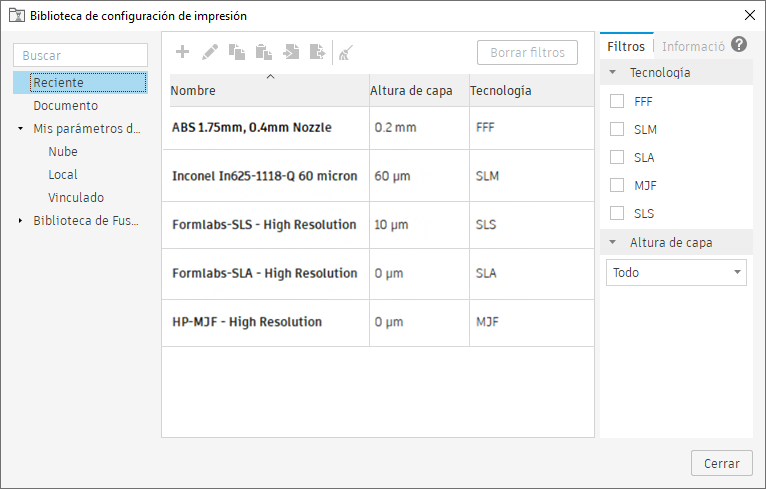766x489 pixels.
Task: Click the import icon in toolbar
Action: tap(291, 52)
